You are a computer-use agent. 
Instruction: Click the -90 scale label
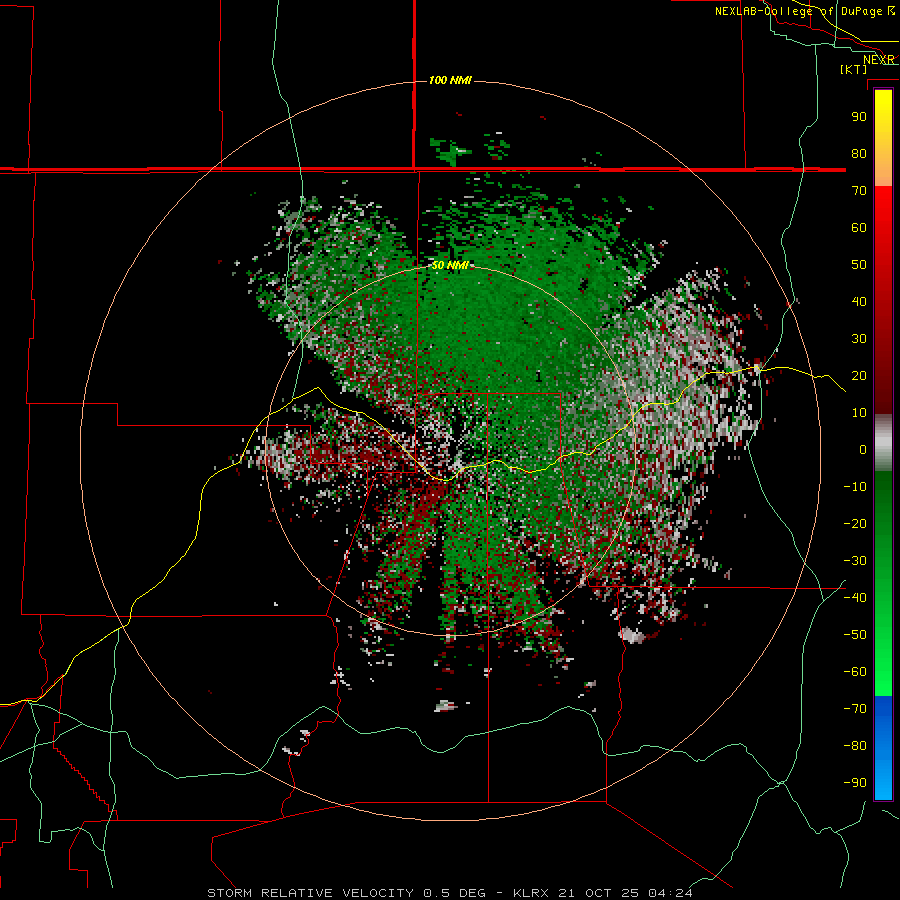tap(855, 782)
